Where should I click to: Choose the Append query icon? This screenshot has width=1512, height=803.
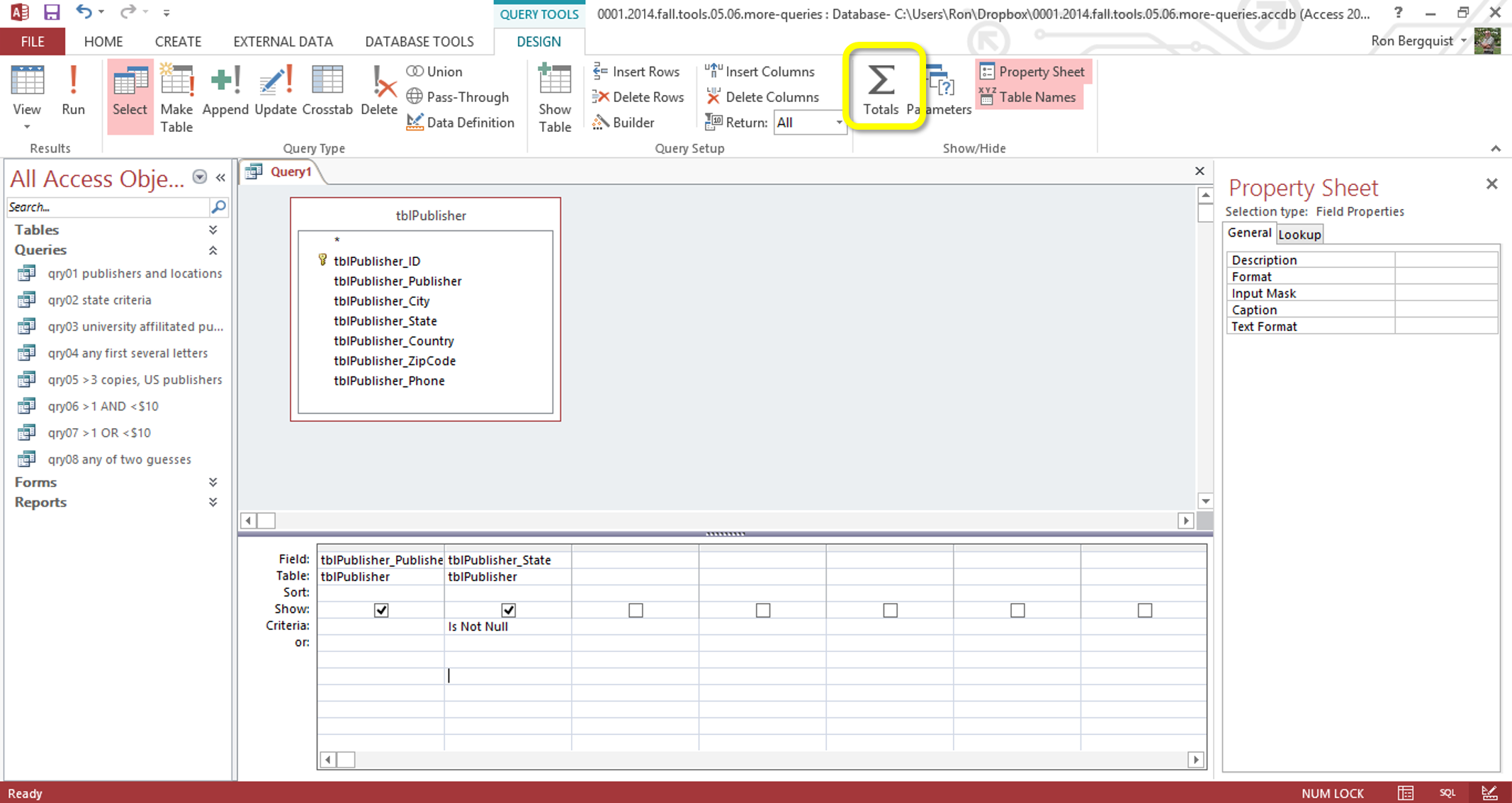pos(225,90)
